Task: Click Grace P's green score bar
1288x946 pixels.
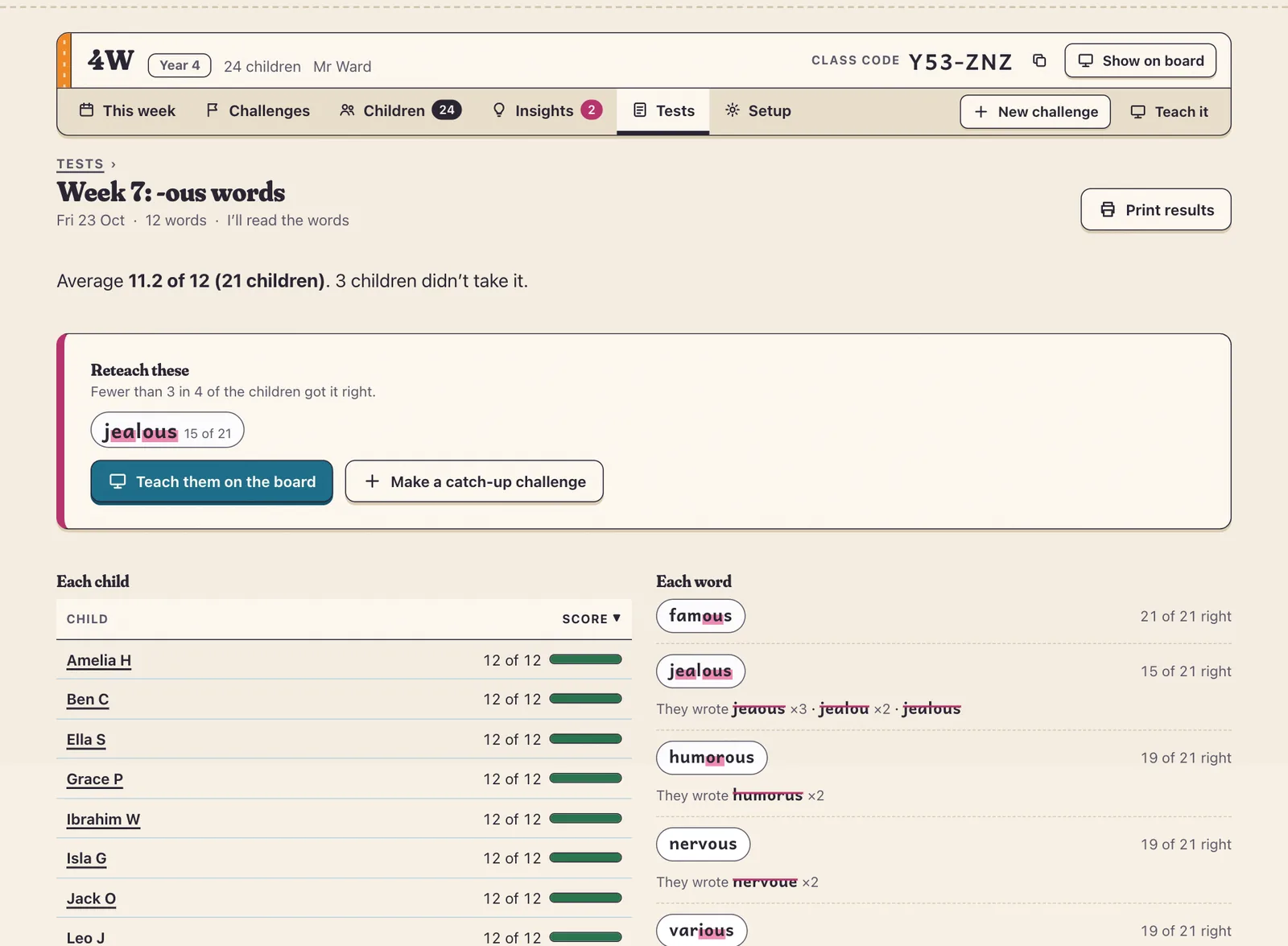Action: point(585,779)
